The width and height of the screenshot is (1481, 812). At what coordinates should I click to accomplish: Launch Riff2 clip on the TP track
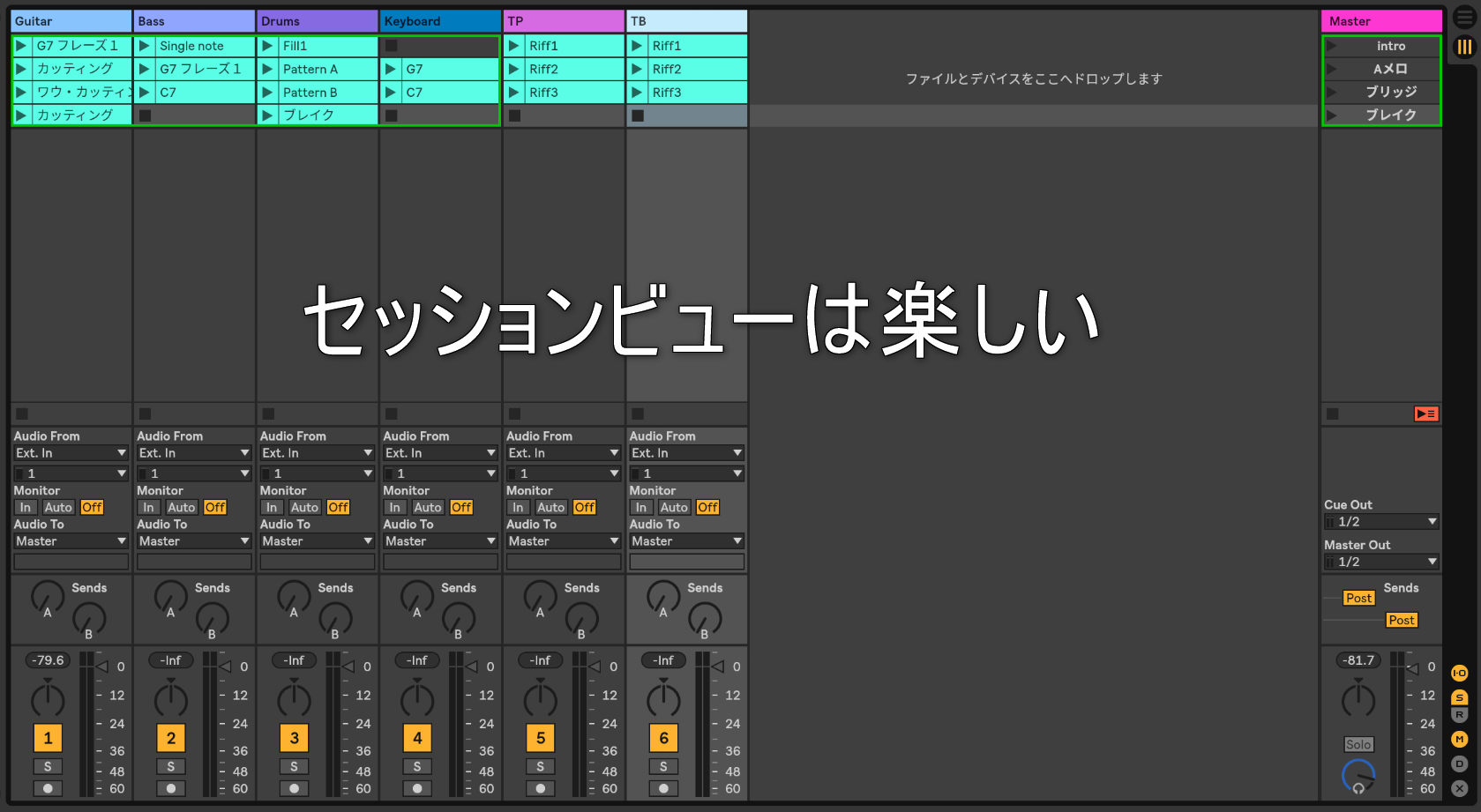tap(514, 69)
